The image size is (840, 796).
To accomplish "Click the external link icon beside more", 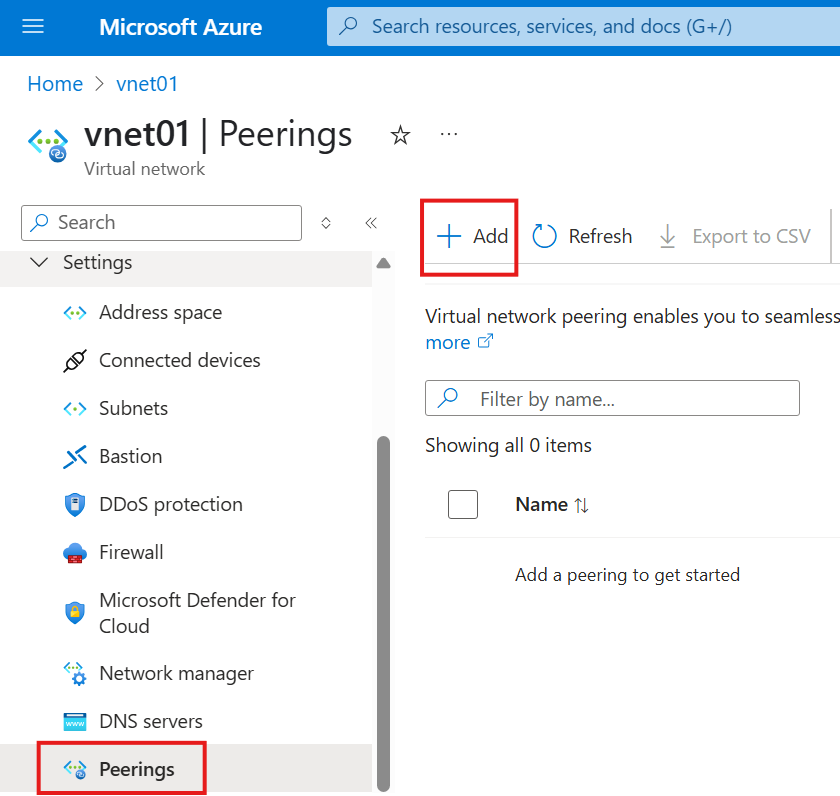I will pos(485,341).
